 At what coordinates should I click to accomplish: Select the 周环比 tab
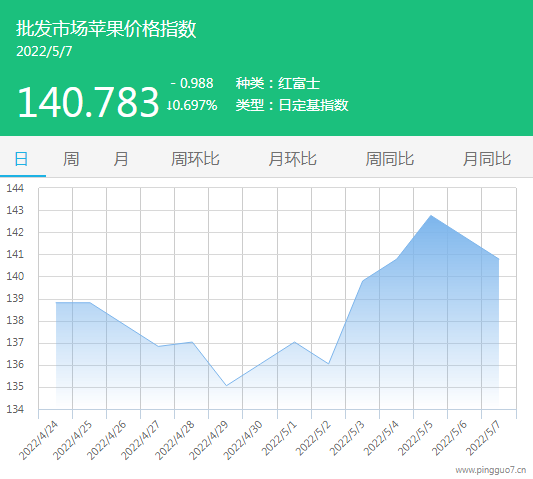pyautogui.click(x=195, y=159)
